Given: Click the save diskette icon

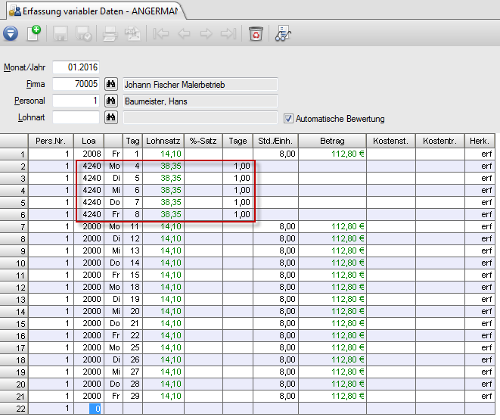Looking at the screenshot, I should tap(60, 34).
